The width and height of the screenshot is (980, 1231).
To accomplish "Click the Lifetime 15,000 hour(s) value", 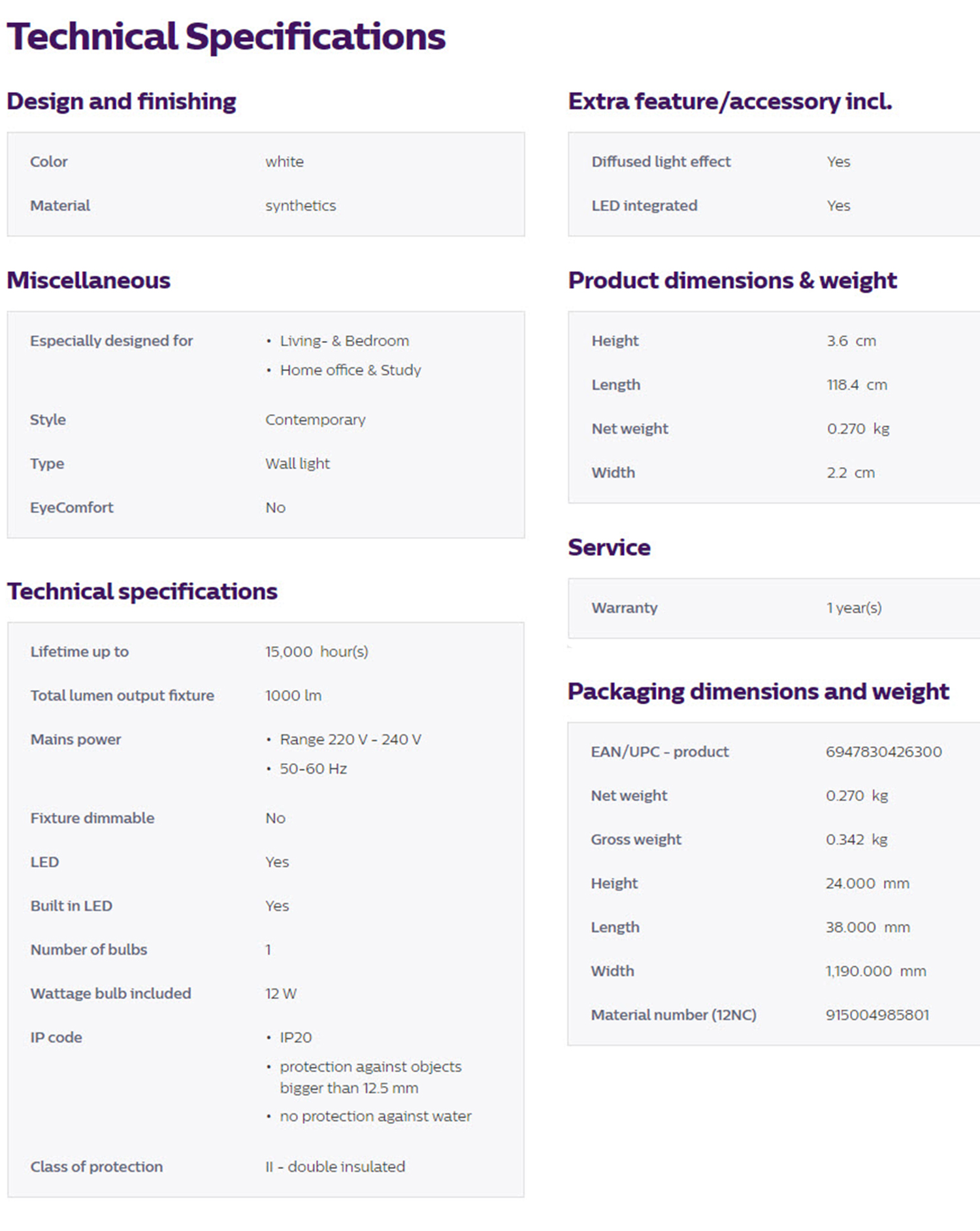I will [x=316, y=651].
